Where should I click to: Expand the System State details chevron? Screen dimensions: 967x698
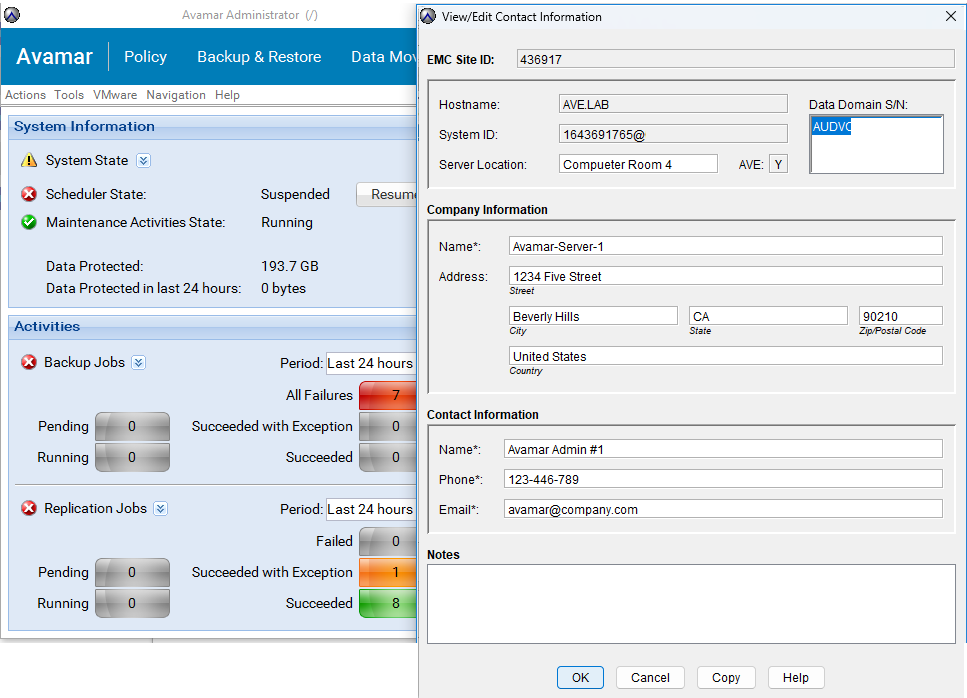[143, 161]
